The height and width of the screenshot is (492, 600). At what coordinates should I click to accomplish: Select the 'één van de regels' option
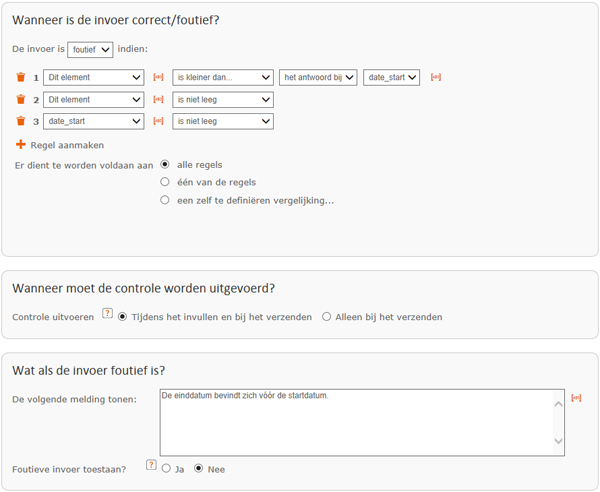pos(165,182)
